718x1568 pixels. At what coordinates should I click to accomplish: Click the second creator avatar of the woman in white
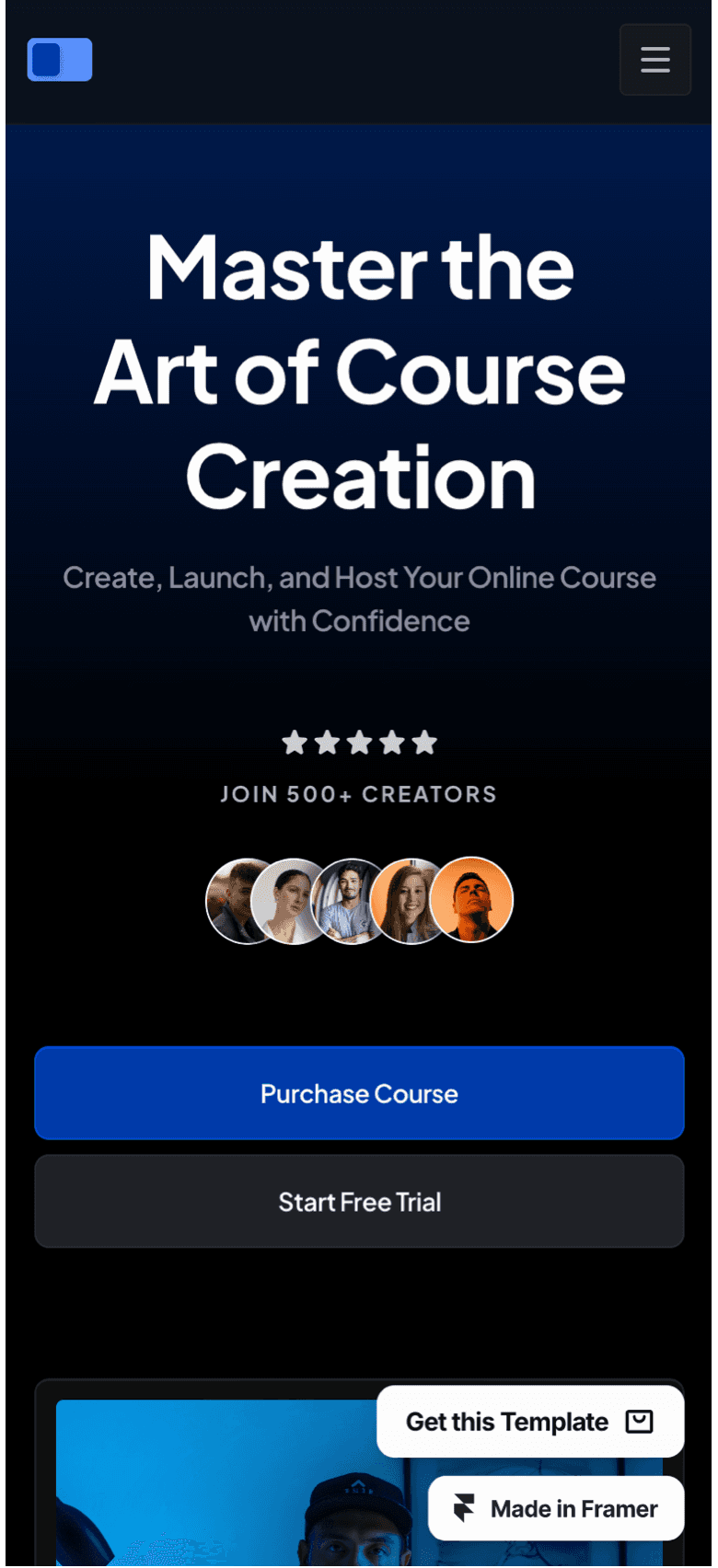pos(289,901)
